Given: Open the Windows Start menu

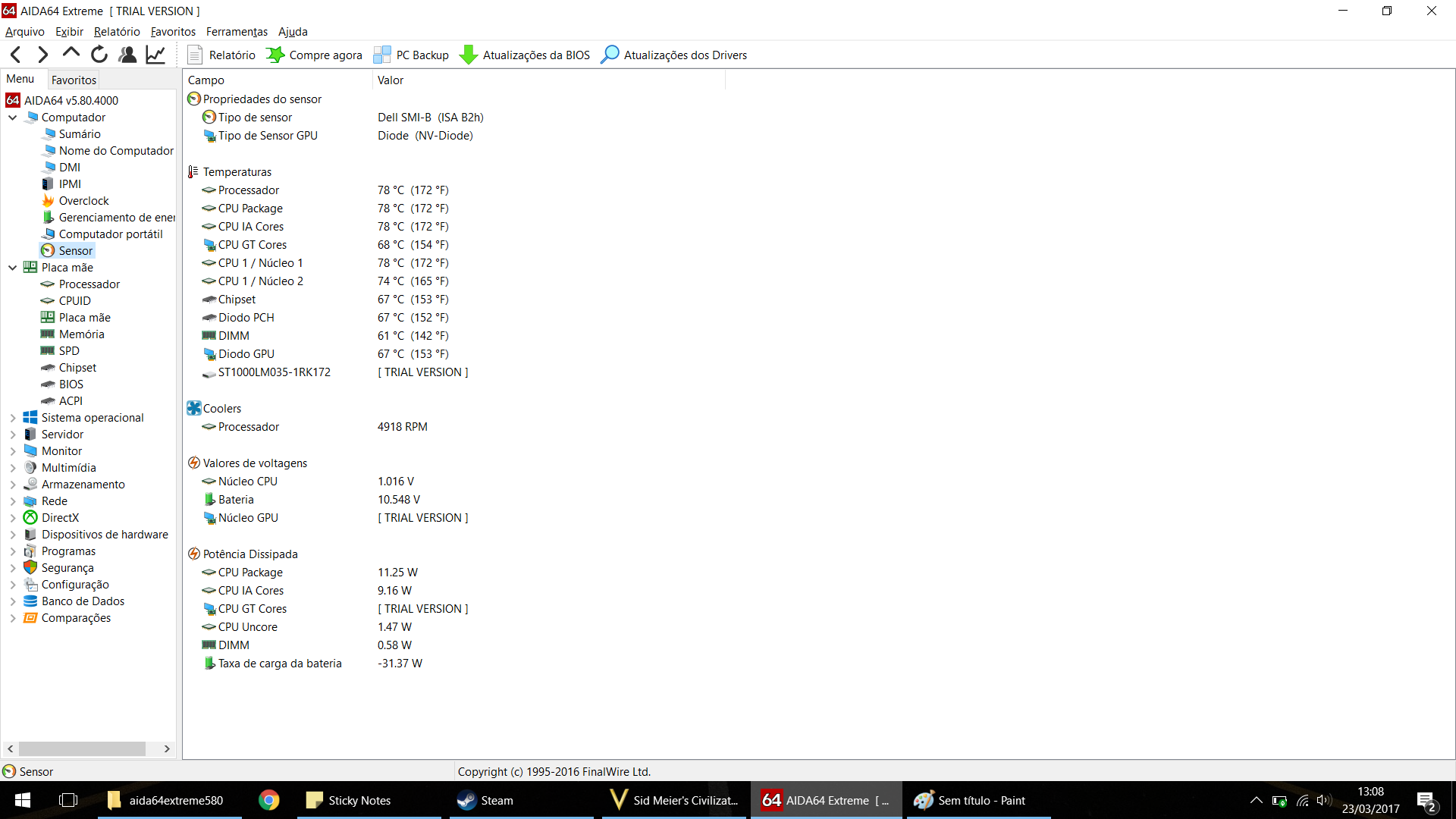Looking at the screenshot, I should point(23,800).
